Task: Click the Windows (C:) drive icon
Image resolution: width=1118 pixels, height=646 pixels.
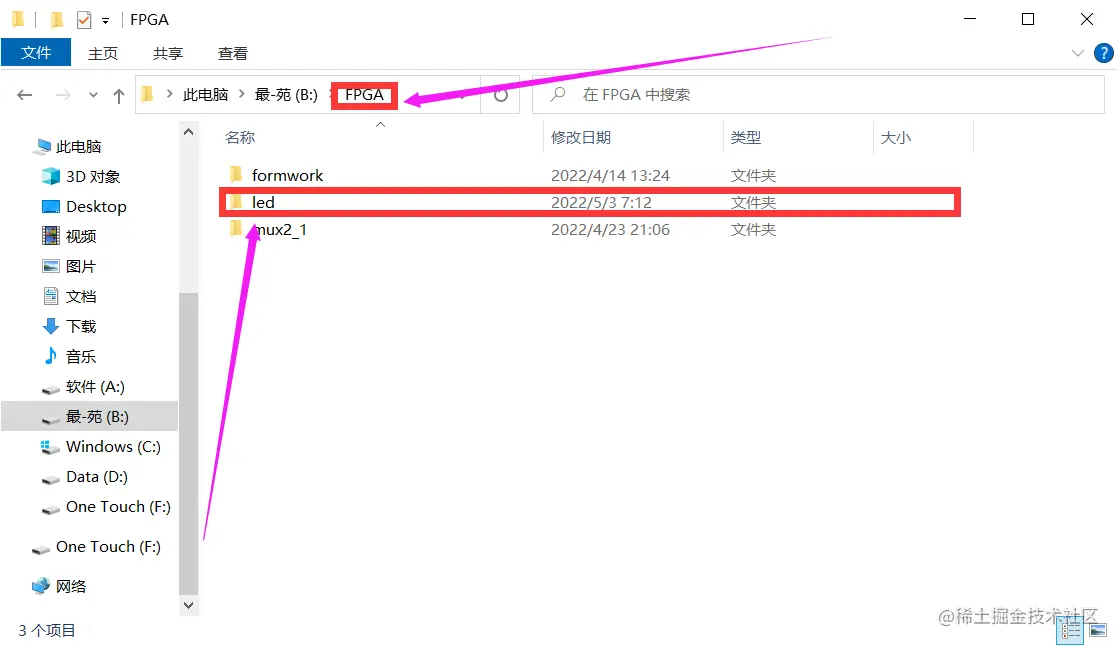Action: (x=50, y=447)
